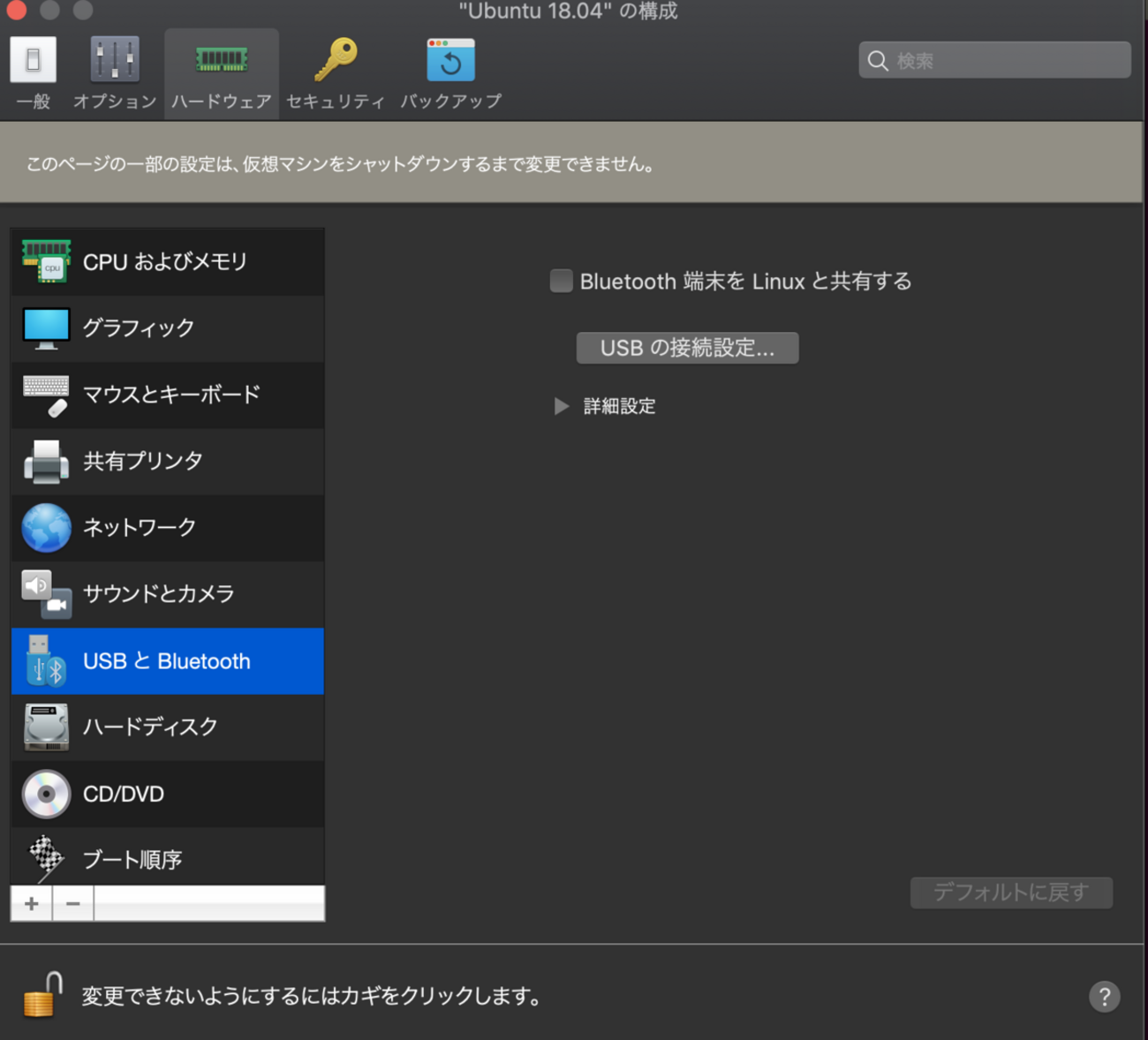Switch to the ハードウェア tab label
This screenshot has width=1148, height=1040.
pyautogui.click(x=221, y=102)
